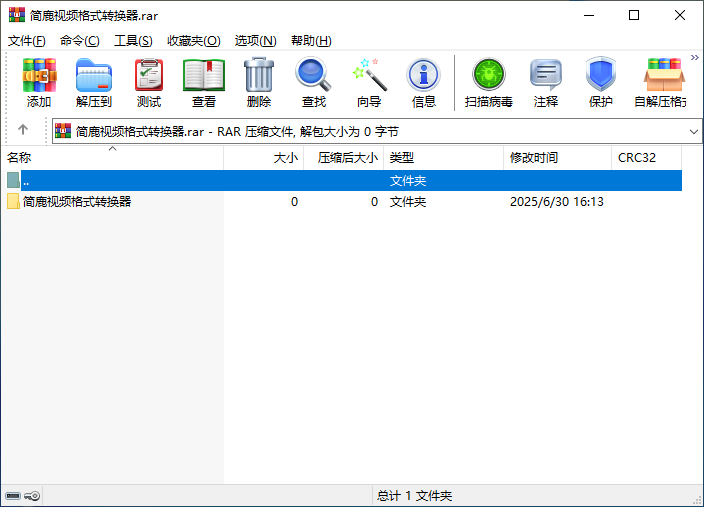The height and width of the screenshot is (507, 704).
Task: Open the 命令(C) menu
Action: coord(79,41)
